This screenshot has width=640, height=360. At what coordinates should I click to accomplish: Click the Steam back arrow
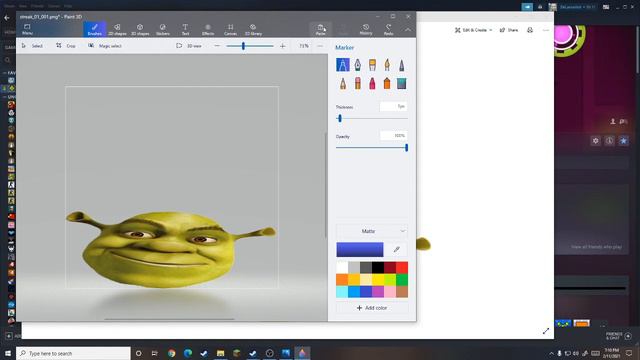[x=7, y=18]
